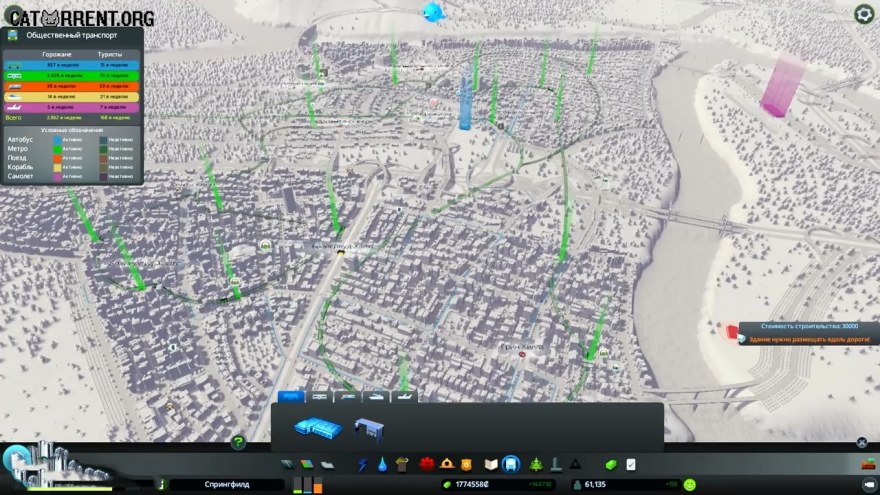Click the yellow ship row in statistics

pos(71,97)
